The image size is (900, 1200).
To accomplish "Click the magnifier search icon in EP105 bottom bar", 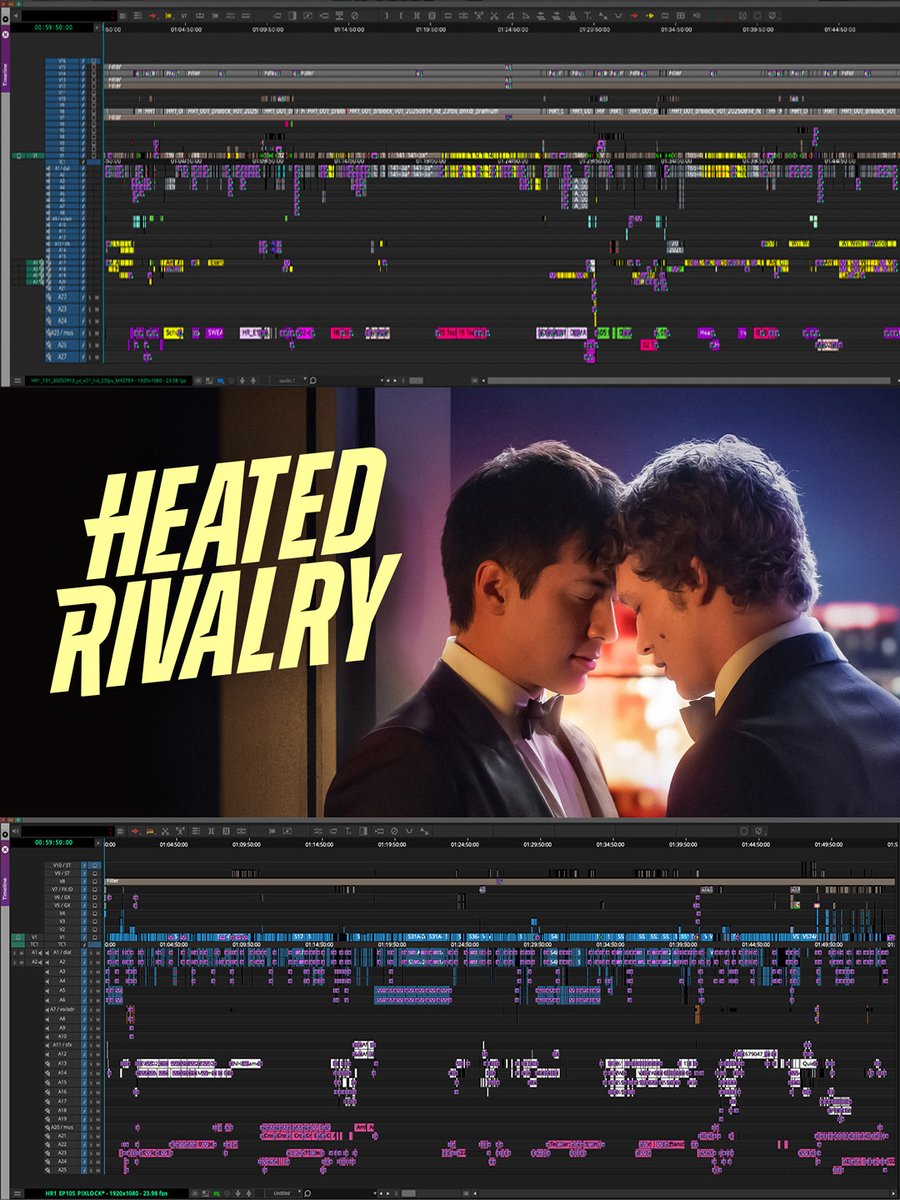I will point(307,1193).
